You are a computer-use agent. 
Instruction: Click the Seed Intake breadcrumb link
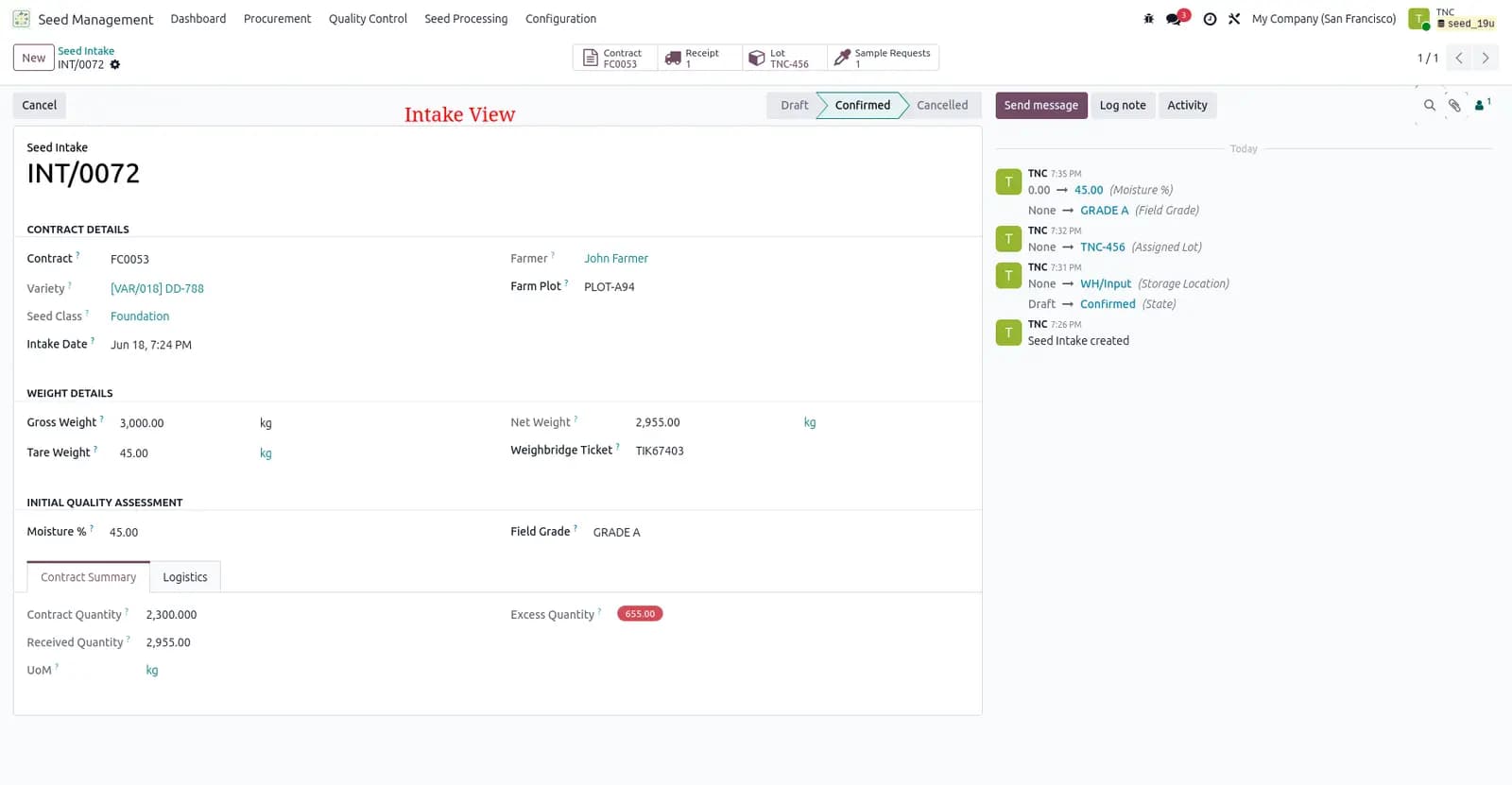pos(86,51)
